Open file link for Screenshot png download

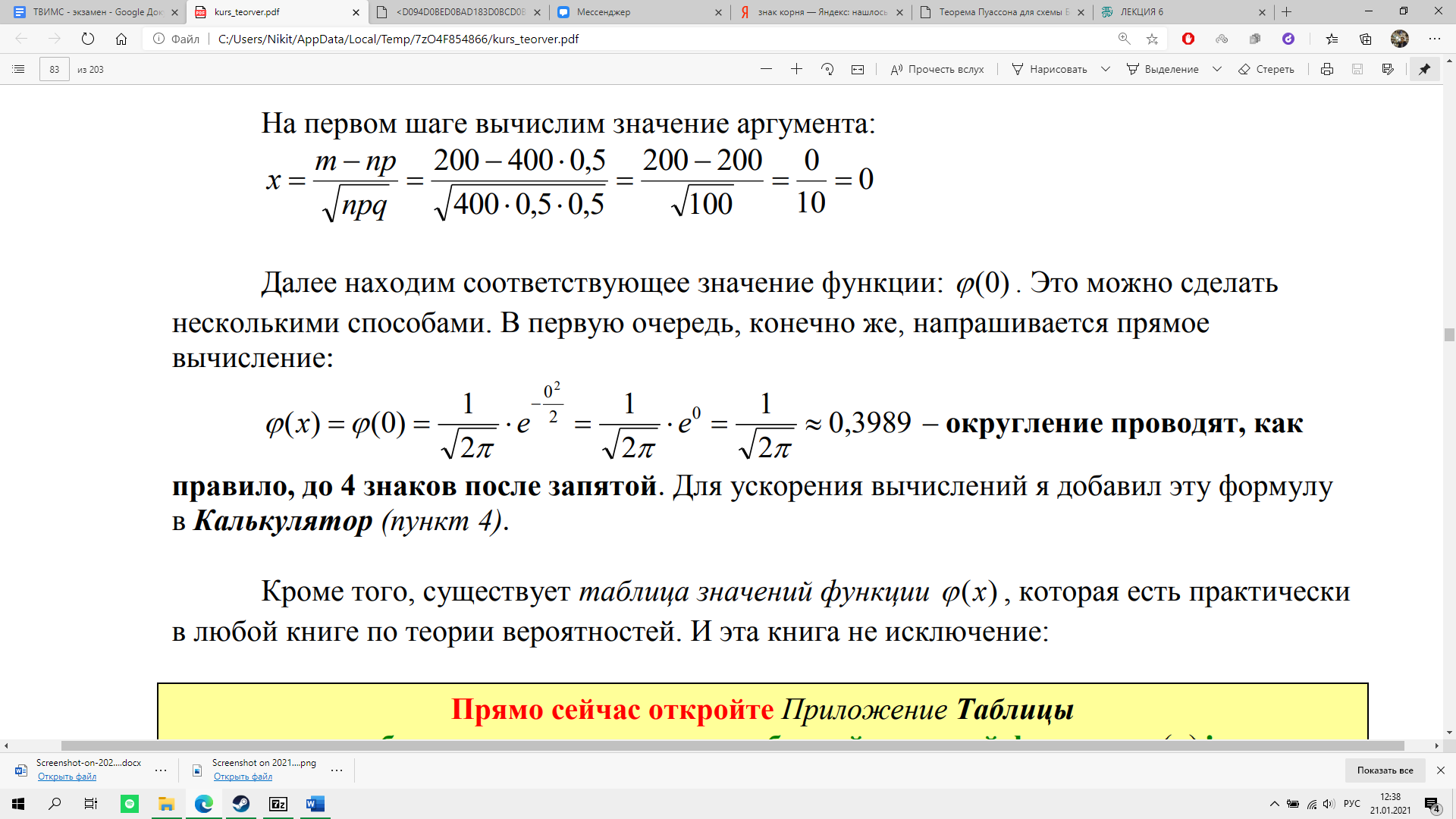point(243,777)
